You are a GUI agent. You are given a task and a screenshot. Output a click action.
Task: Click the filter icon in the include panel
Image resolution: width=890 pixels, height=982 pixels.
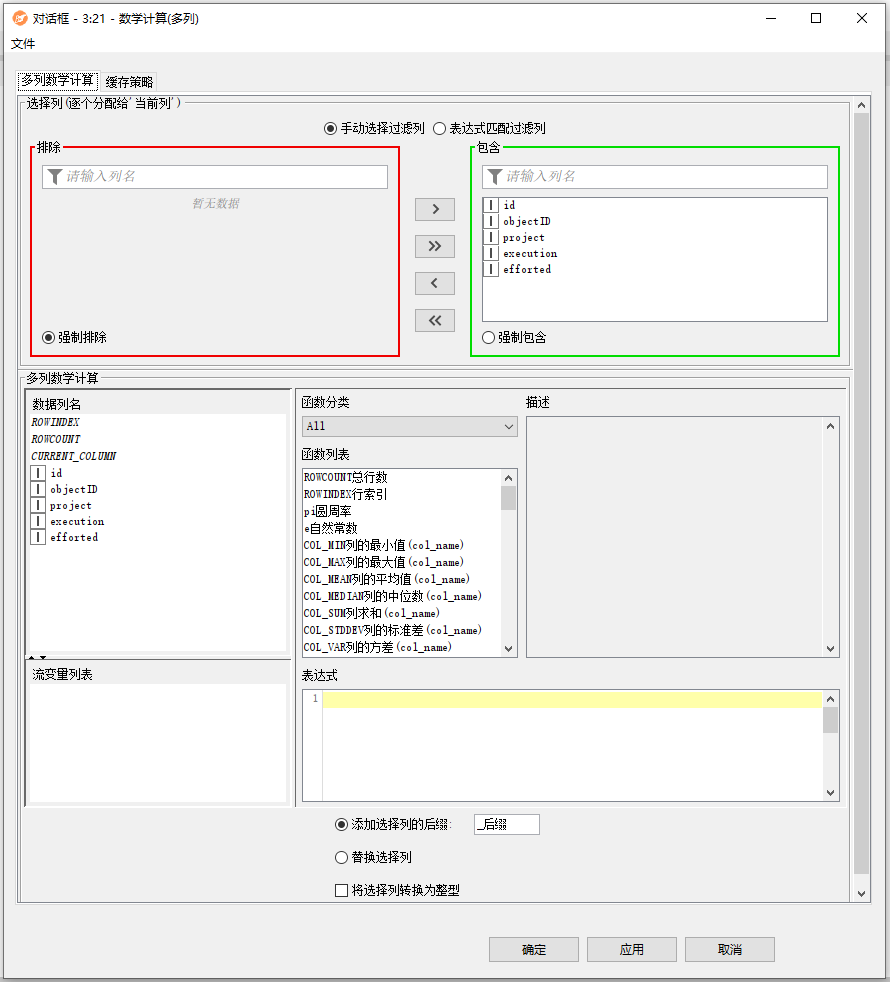point(494,177)
